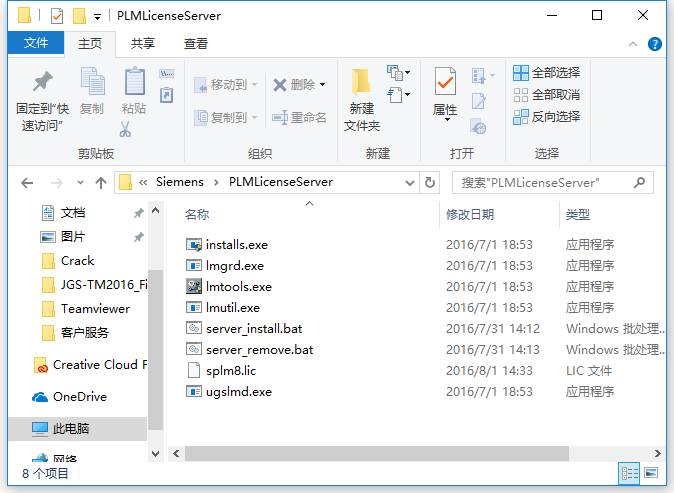This screenshot has width=674, height=493.
Task: Open the New item icon dropdown
Action: (398, 73)
